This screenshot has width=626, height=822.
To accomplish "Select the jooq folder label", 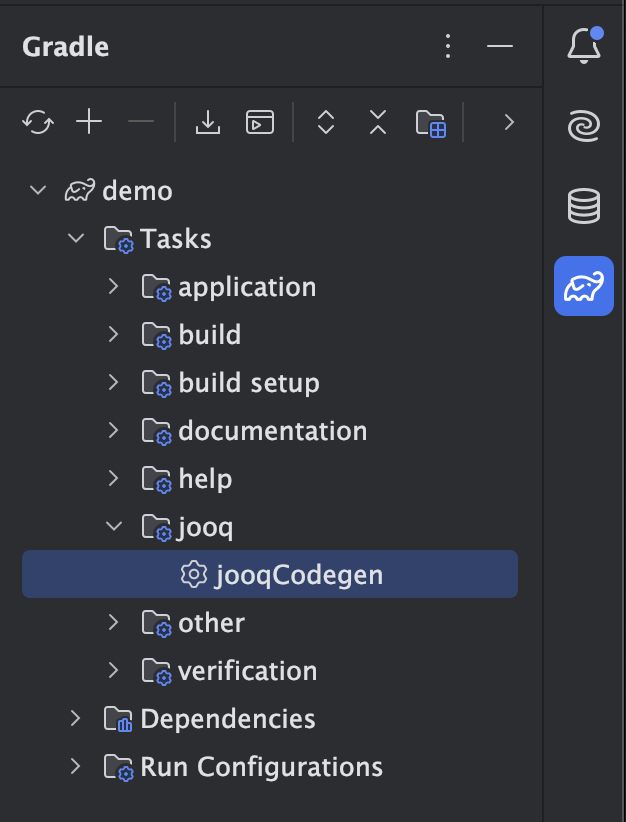I will [206, 528].
